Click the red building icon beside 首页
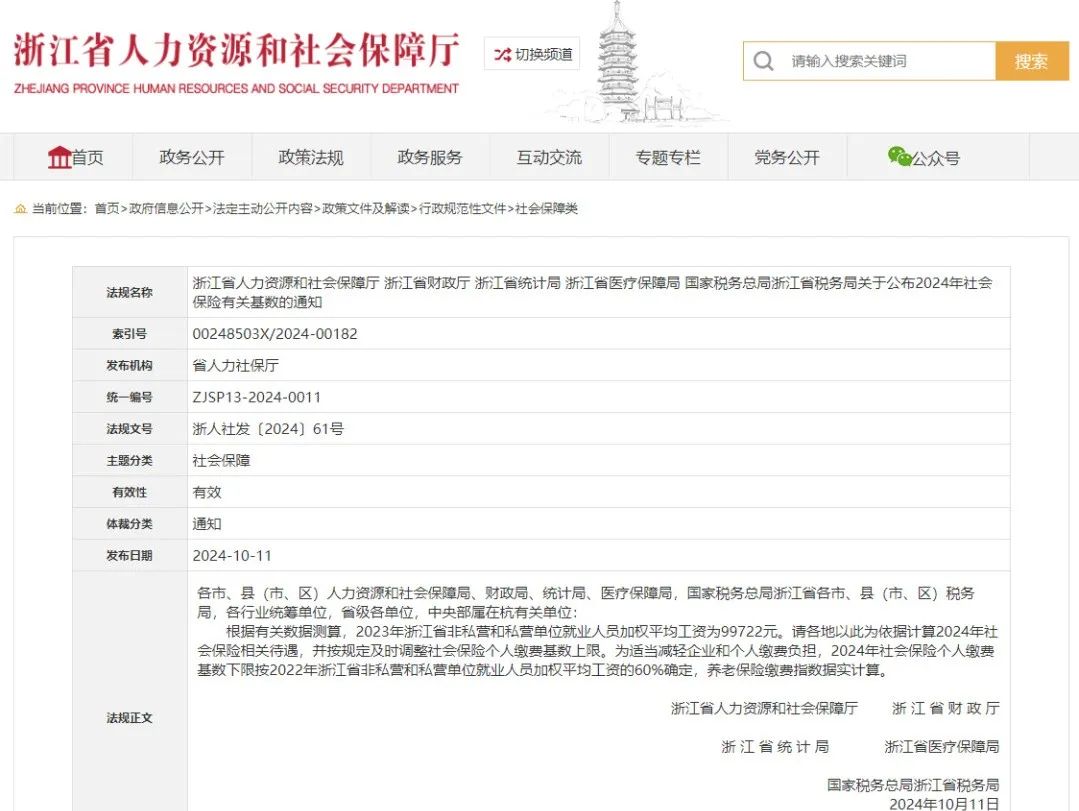This screenshot has height=811, width=1079. coord(59,157)
